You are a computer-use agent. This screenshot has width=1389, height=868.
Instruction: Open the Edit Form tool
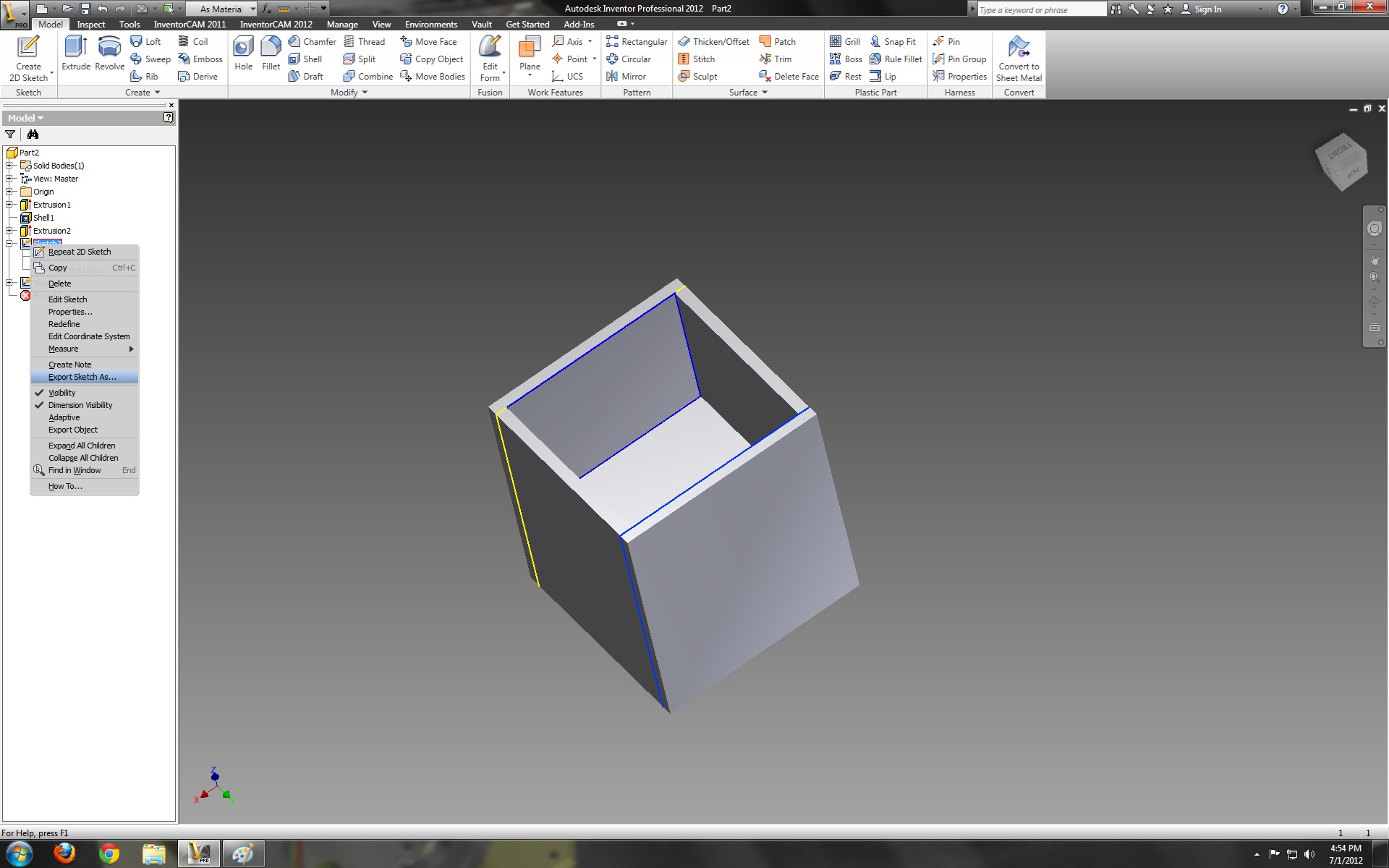[490, 59]
